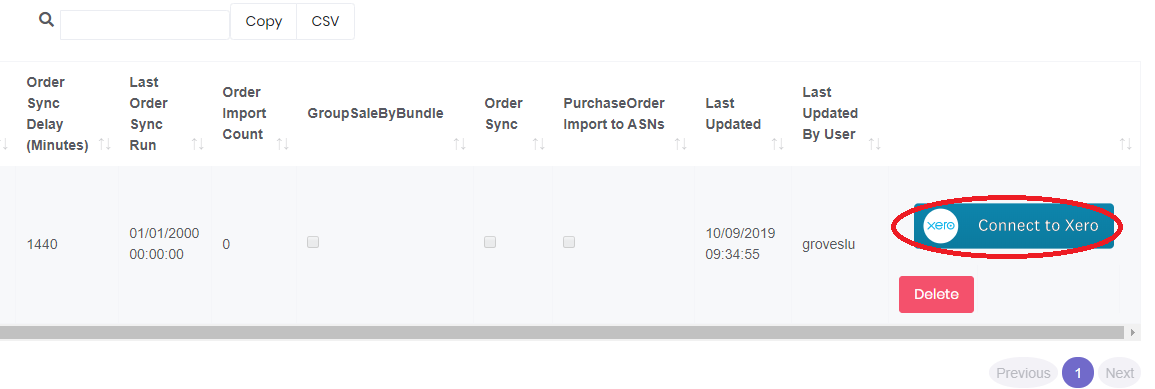
Task: Check PurchaseOrder Import to ASNs box
Action: click(x=569, y=242)
